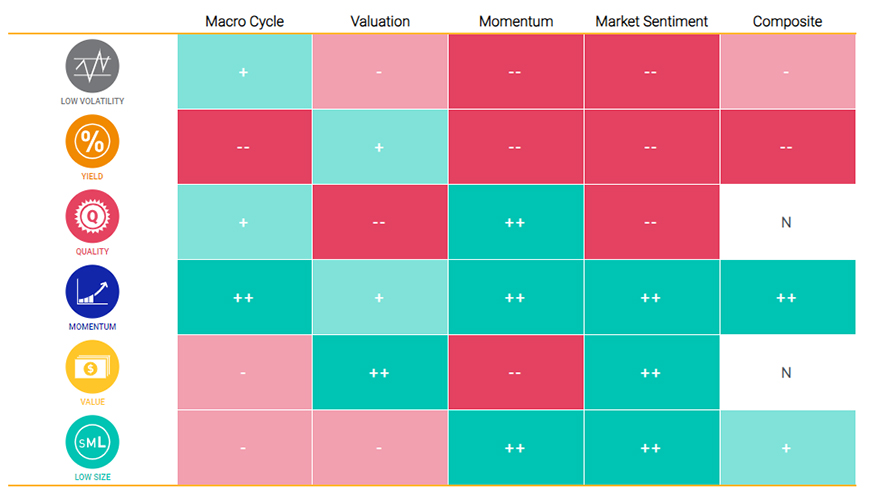Select the Momentum column header
This screenshot has width=870, height=500.
515,20
